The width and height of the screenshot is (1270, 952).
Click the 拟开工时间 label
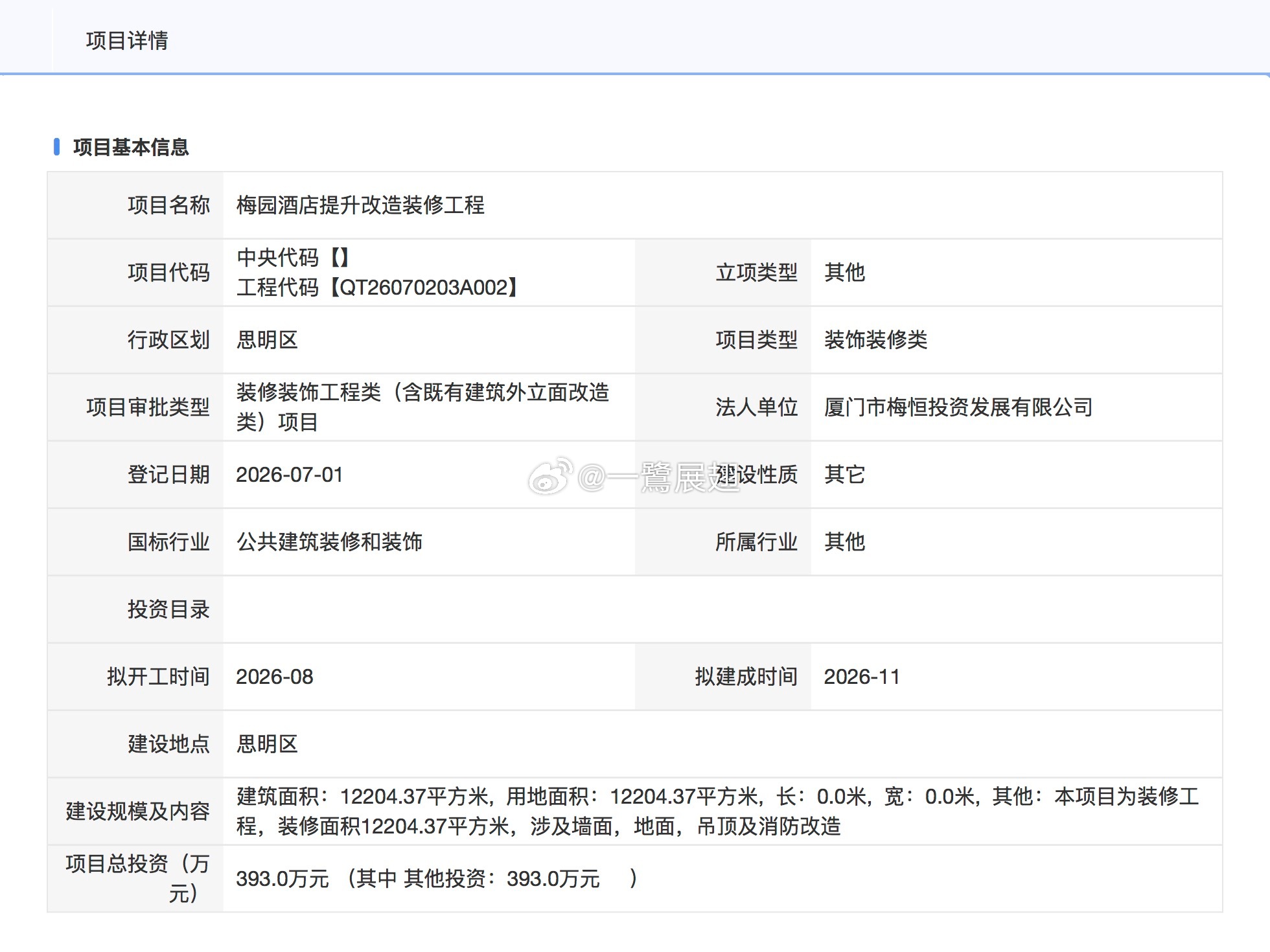pos(158,677)
